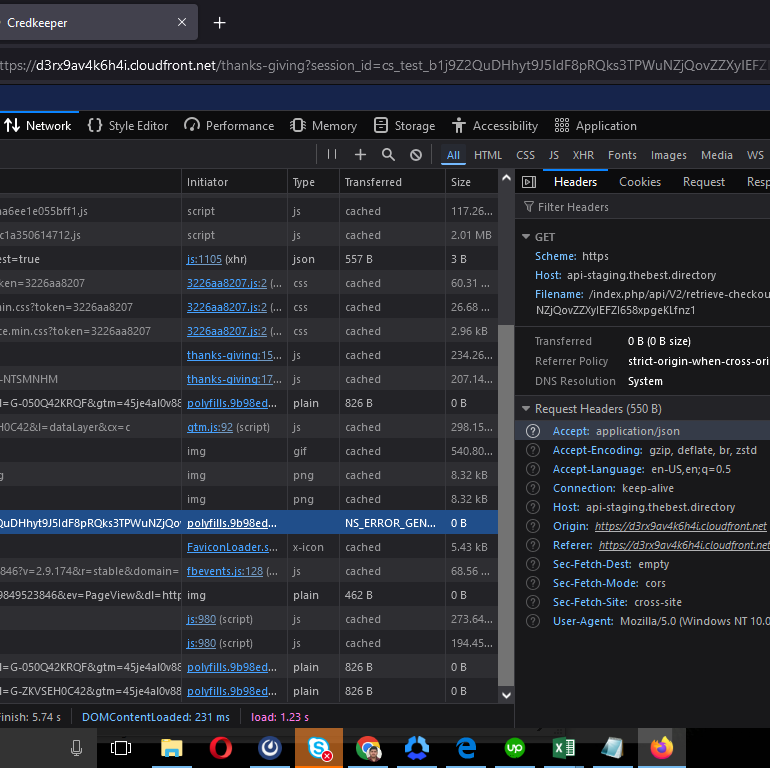The image size is (770, 768).
Task: Click the browser address bar URL
Action: pyautogui.click(x=385, y=65)
